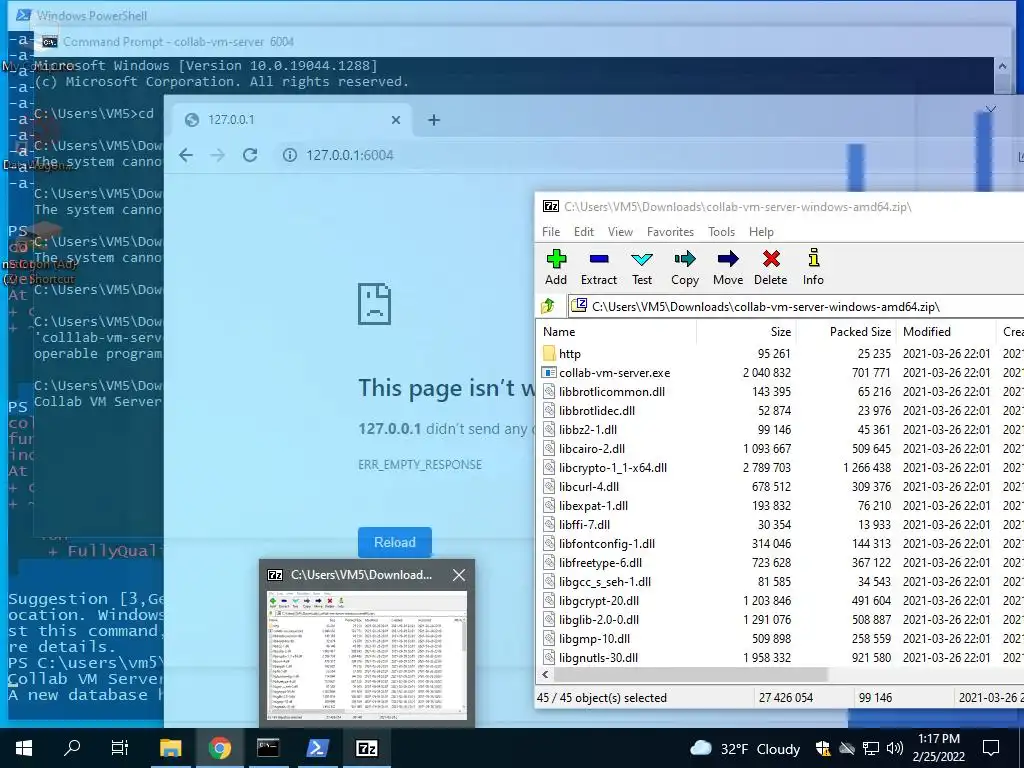
Task: Click the 7-Zip taskbar icon
Action: (x=366, y=748)
